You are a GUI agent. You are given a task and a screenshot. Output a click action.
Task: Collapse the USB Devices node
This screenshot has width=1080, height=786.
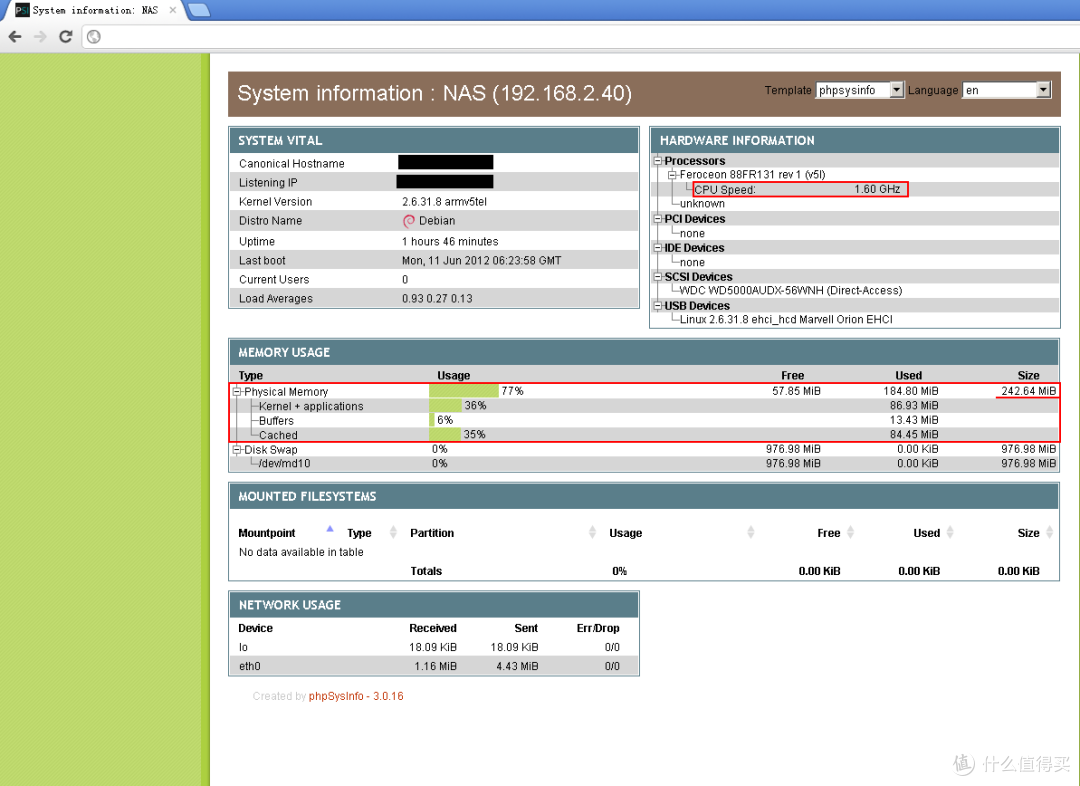[658, 306]
